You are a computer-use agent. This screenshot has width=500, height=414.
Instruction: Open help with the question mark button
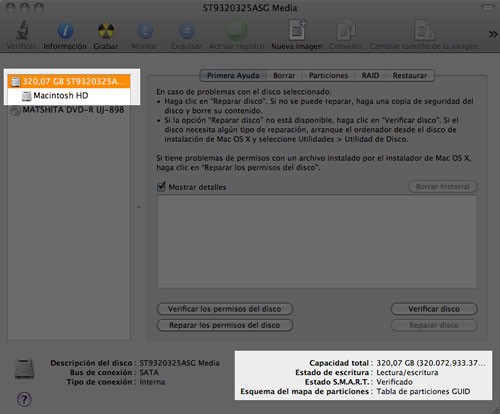click(x=24, y=399)
